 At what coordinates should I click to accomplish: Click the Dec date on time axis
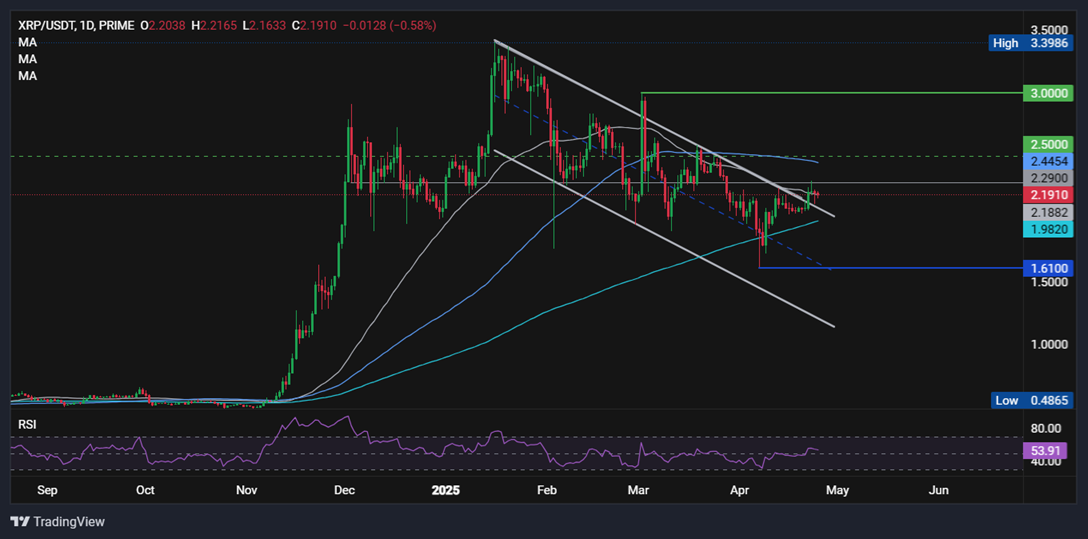(x=344, y=490)
